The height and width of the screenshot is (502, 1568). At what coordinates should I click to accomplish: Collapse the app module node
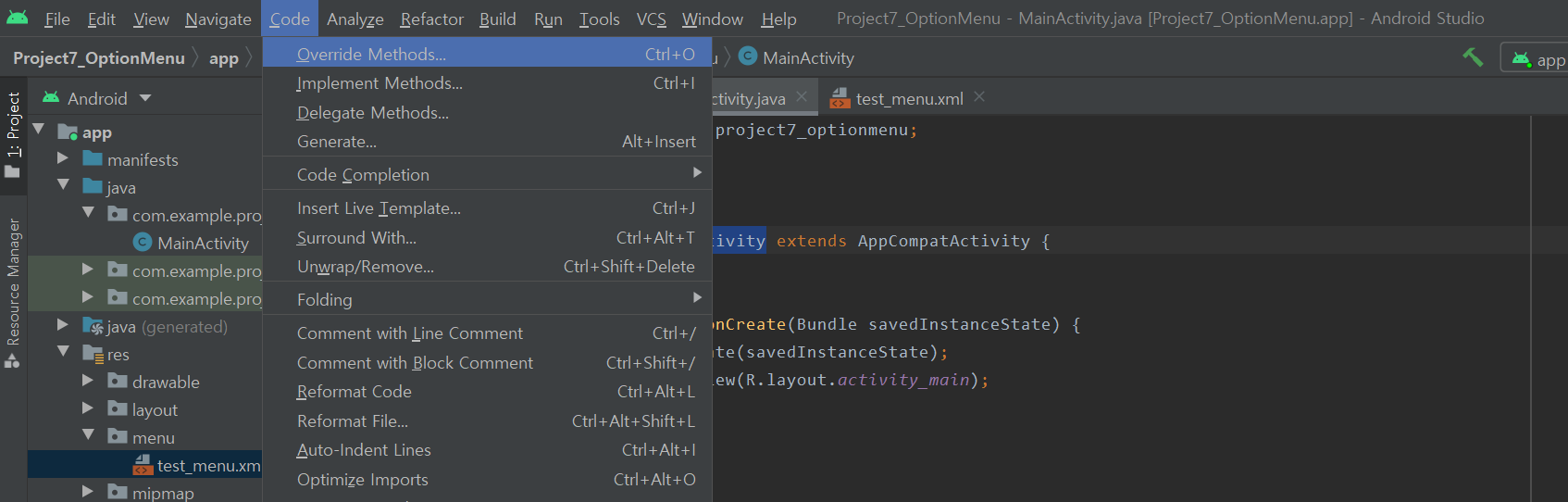tap(39, 130)
